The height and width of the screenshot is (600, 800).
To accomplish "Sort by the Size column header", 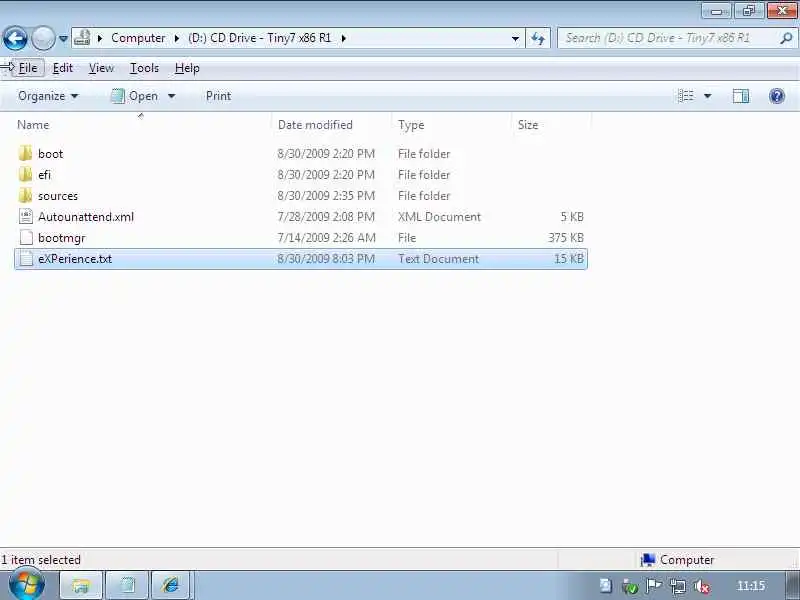I will coord(551,124).
